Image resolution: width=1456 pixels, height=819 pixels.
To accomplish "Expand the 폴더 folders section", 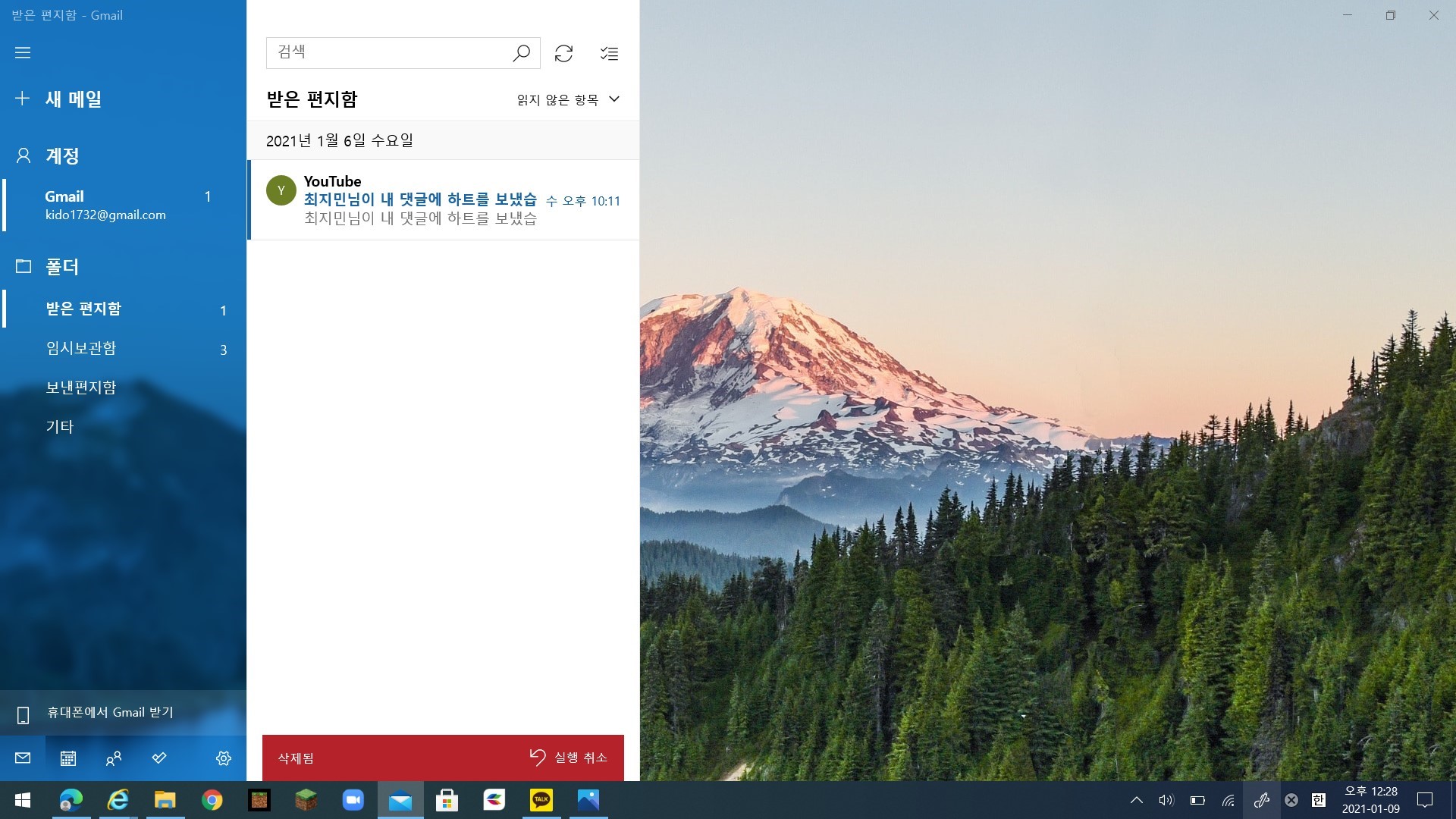I will pos(62,266).
